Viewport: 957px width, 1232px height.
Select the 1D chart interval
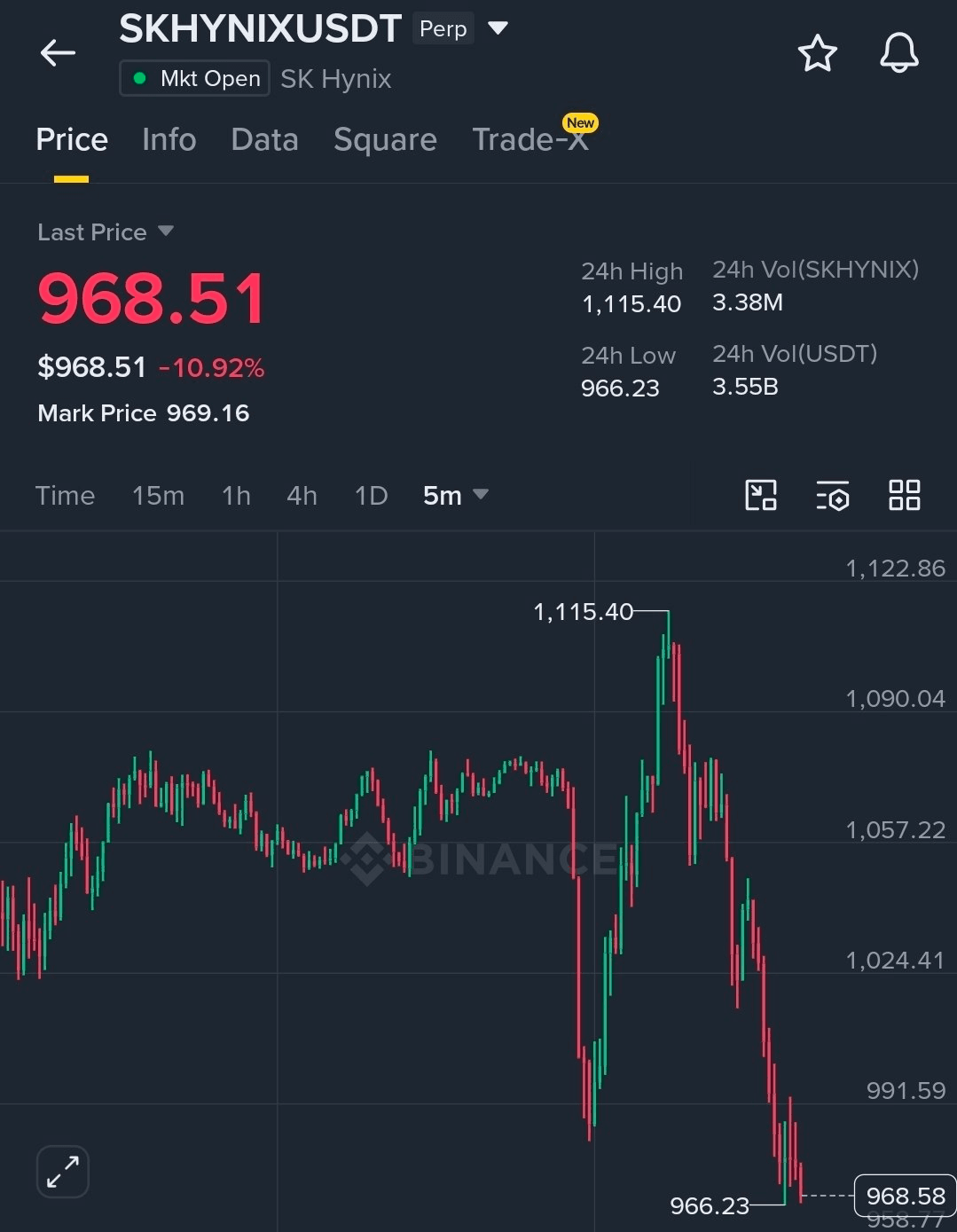(x=371, y=495)
